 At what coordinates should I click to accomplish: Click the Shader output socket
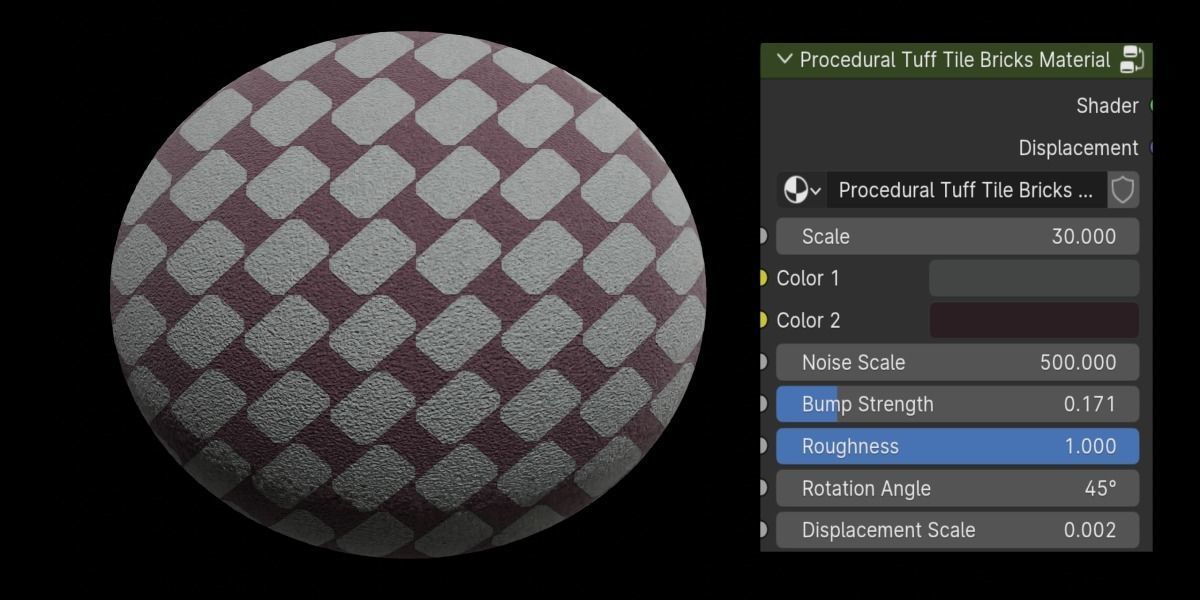coord(1151,105)
